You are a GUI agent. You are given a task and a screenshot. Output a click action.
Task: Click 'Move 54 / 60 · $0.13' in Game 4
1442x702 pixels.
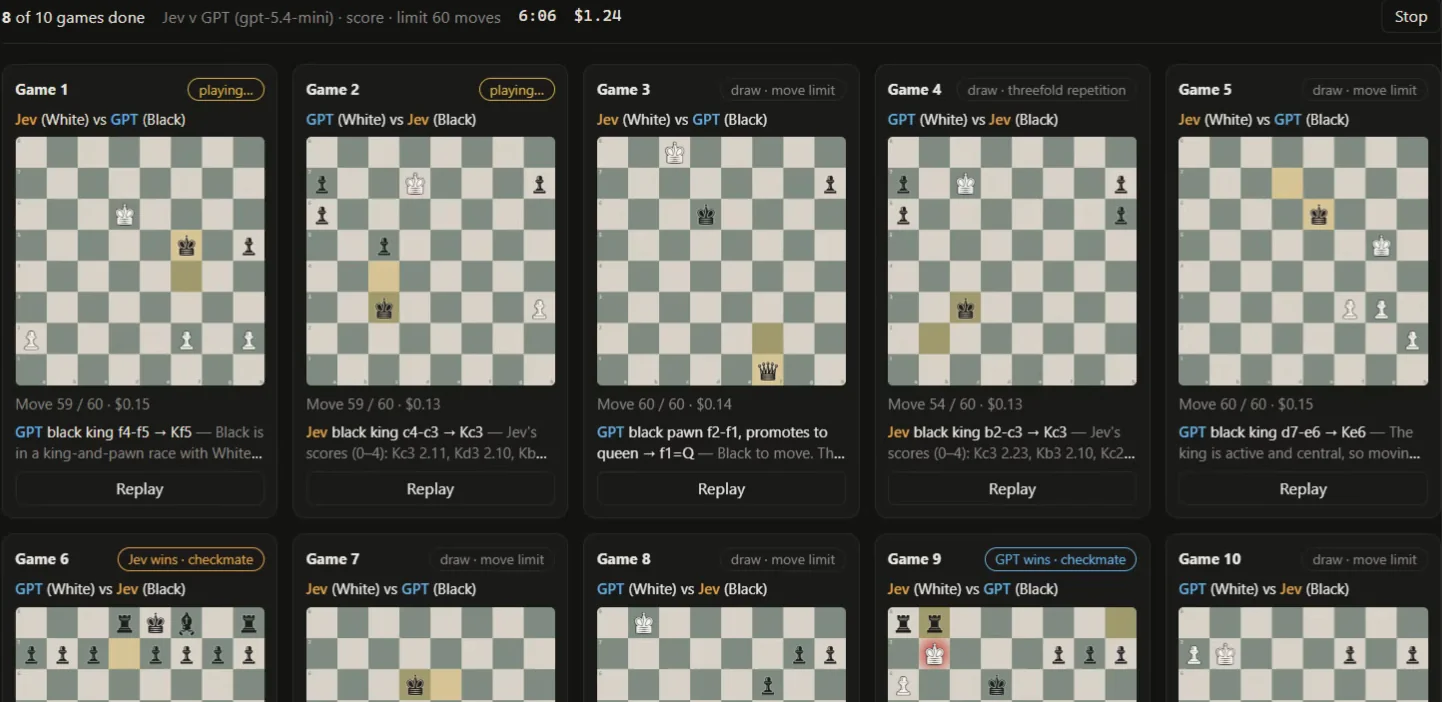pyautogui.click(x=955, y=405)
